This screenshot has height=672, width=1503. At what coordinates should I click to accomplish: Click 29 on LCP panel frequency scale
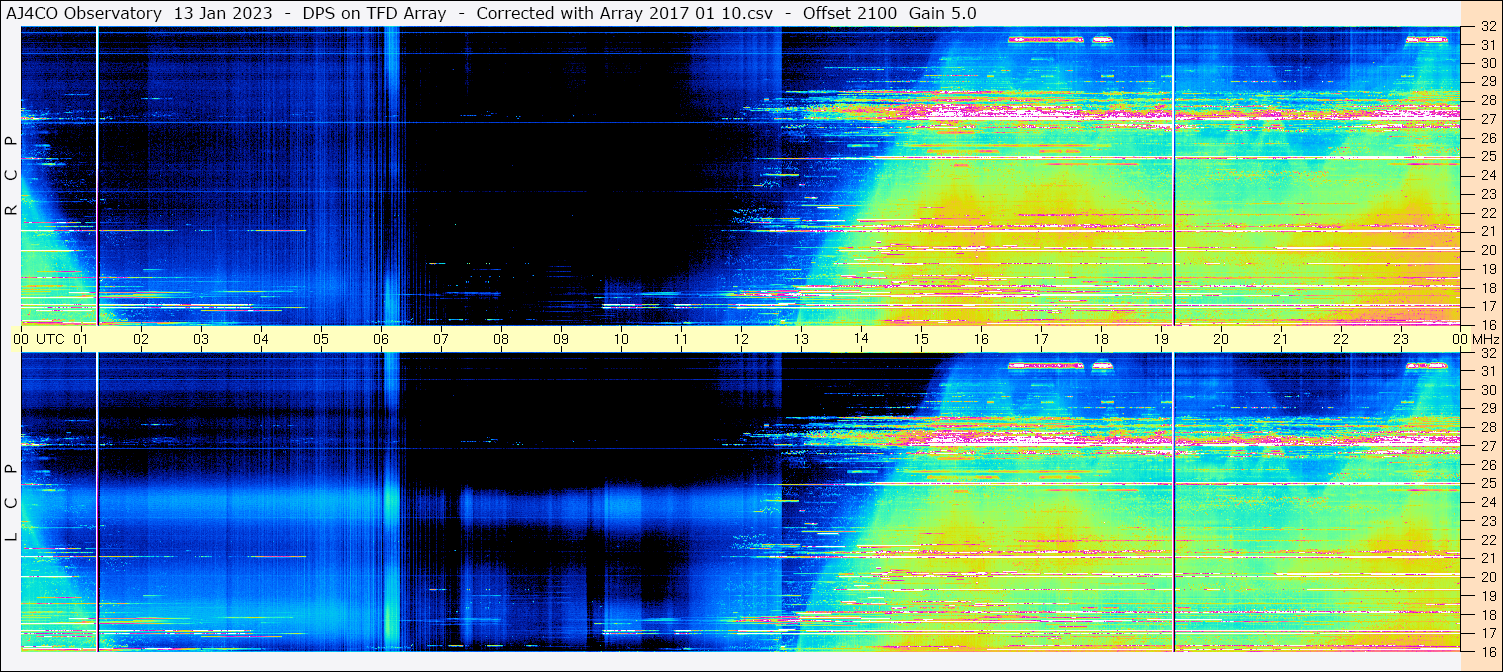pos(1487,408)
